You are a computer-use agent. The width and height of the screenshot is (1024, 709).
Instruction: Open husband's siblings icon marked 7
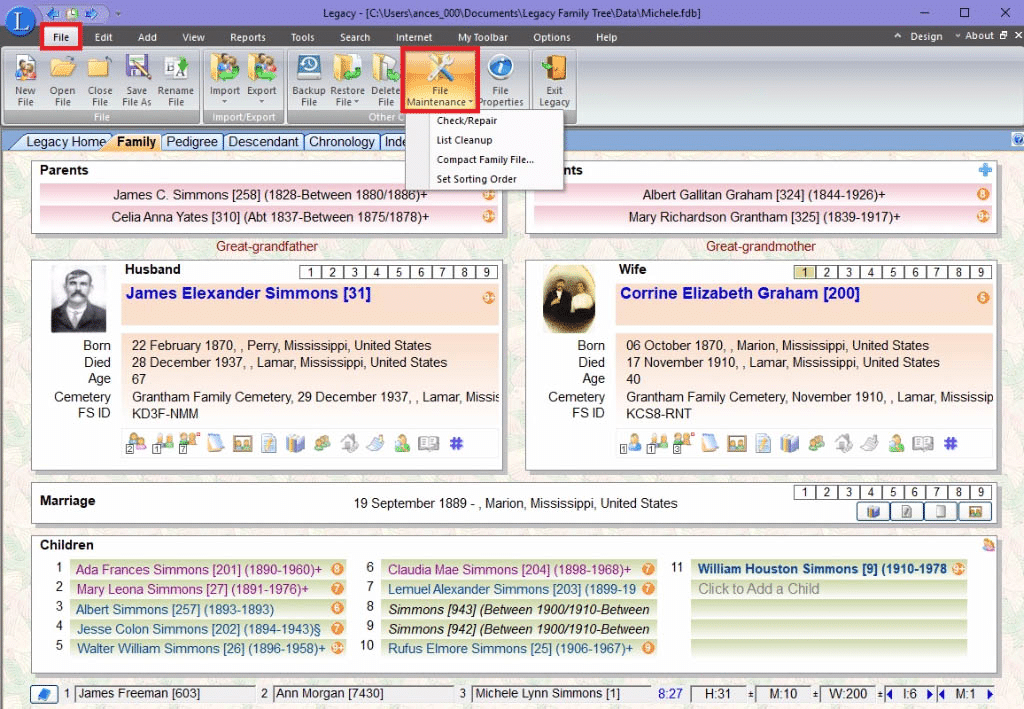click(189, 443)
